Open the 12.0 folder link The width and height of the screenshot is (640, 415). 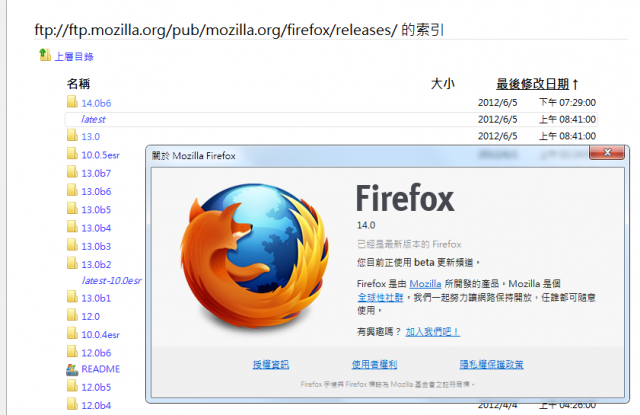90,317
